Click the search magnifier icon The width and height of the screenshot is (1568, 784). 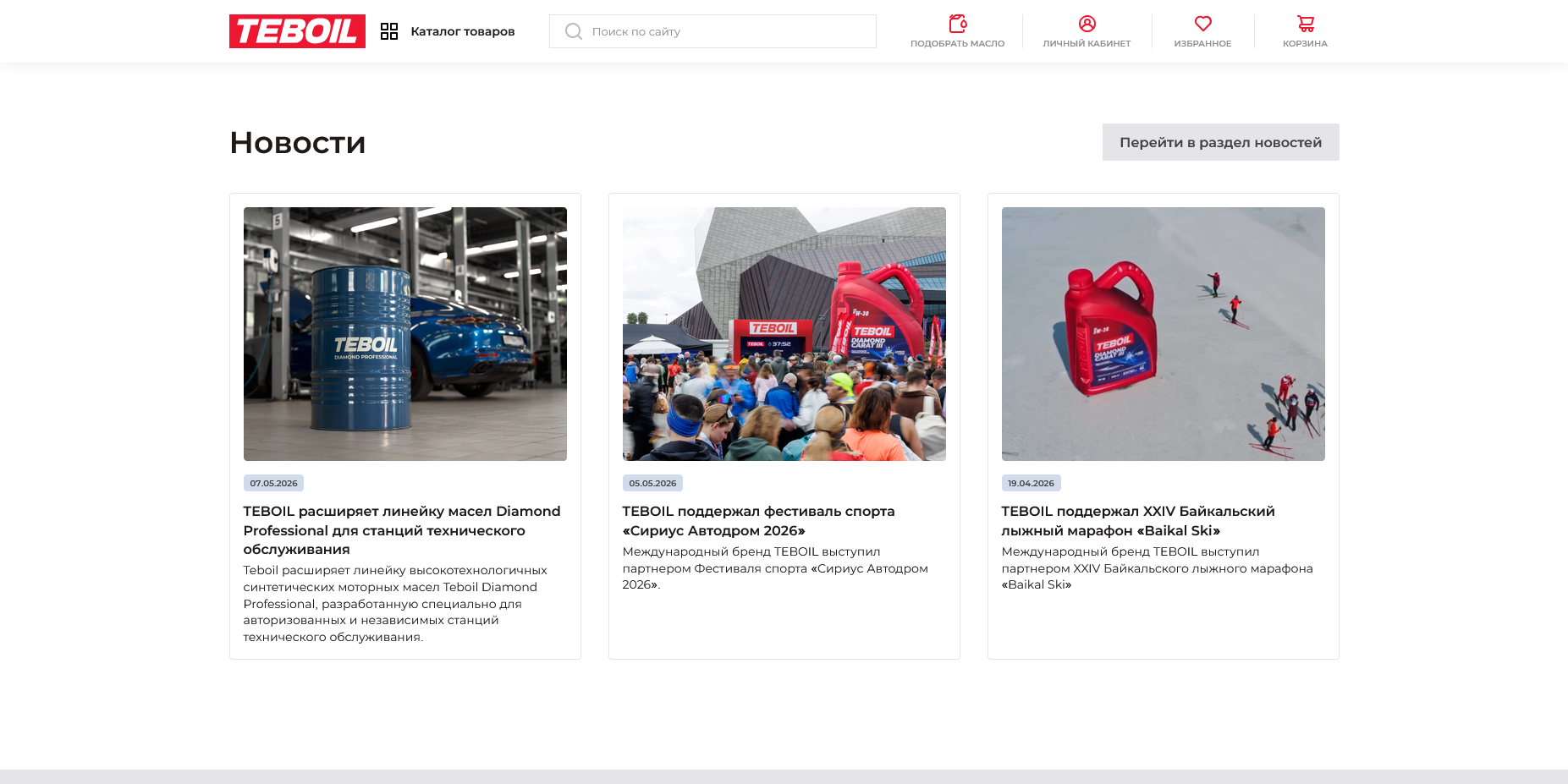point(573,31)
